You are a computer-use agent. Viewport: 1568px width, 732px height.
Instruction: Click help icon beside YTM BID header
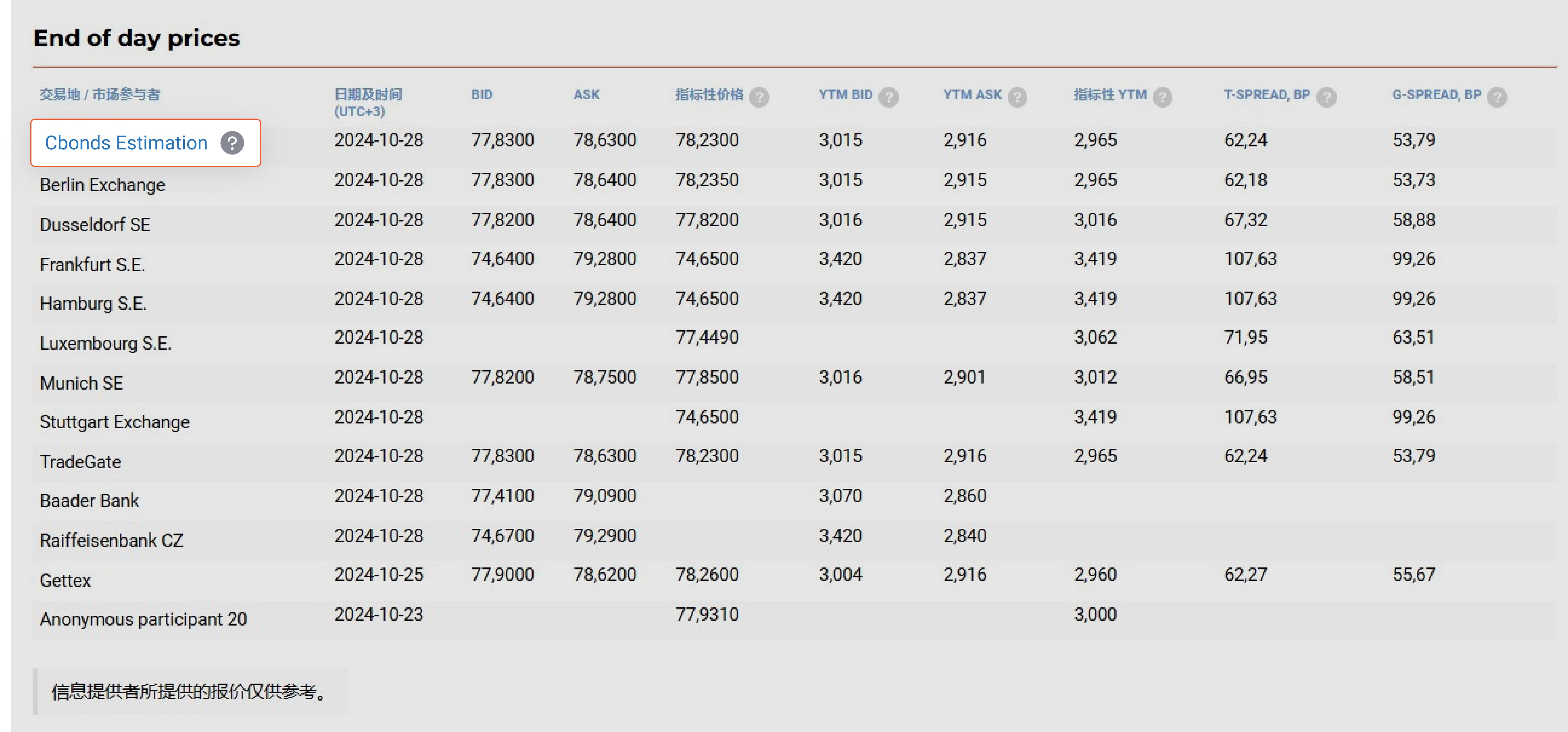pyautogui.click(x=889, y=97)
